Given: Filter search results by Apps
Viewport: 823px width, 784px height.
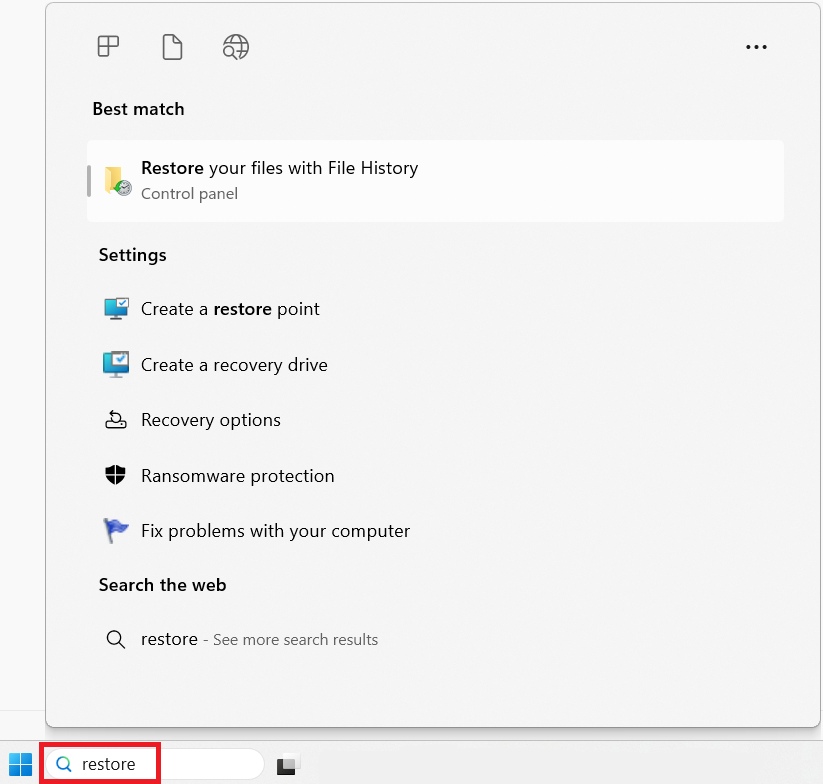Looking at the screenshot, I should click(108, 46).
